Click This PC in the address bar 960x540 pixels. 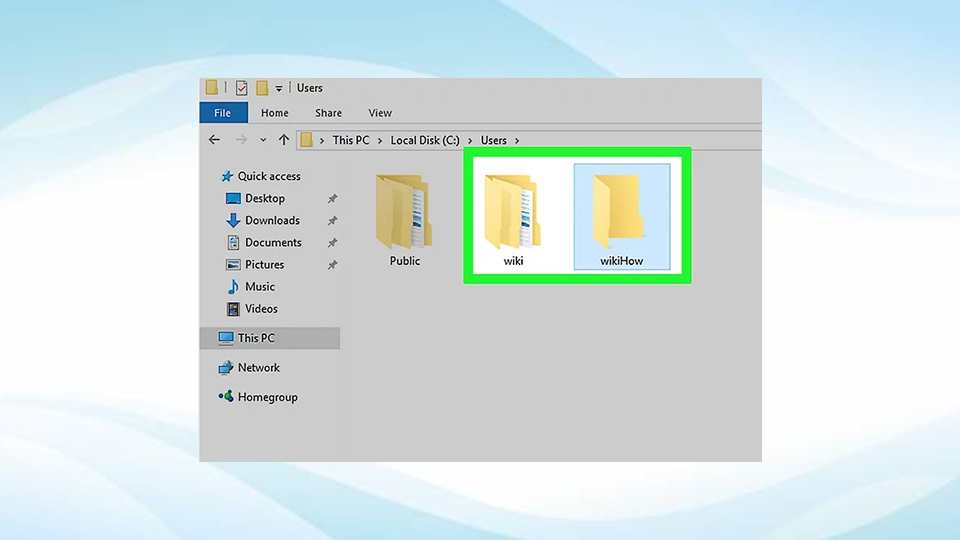point(351,141)
